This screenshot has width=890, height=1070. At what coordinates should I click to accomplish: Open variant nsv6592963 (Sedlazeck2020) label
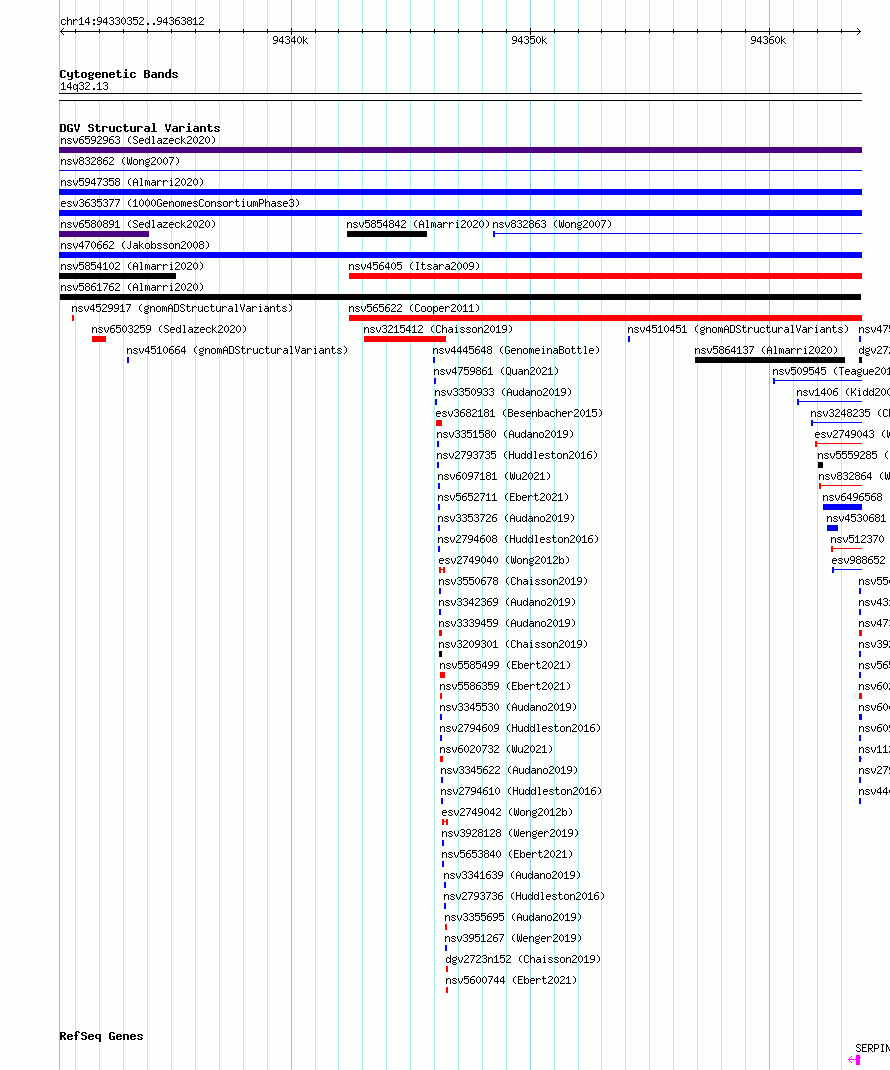coord(138,140)
